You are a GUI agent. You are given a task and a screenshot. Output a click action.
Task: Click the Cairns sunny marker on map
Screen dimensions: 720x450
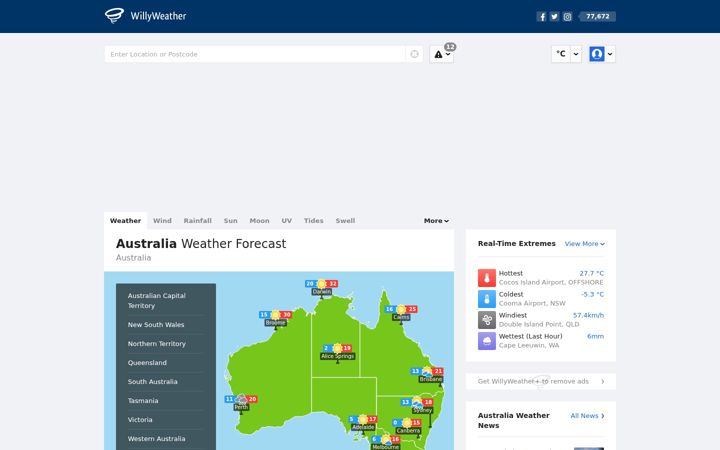point(401,313)
